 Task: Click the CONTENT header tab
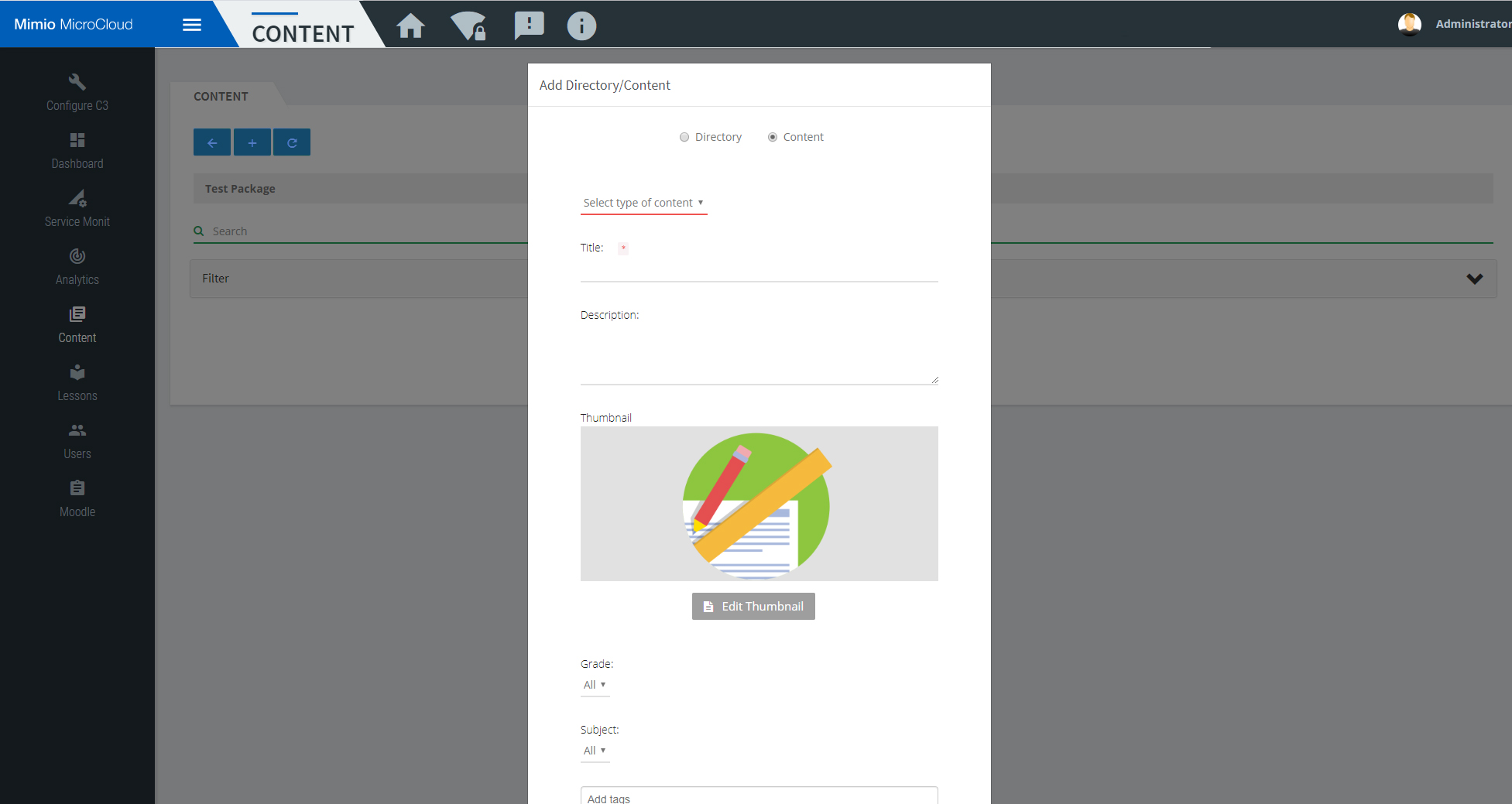tap(303, 33)
